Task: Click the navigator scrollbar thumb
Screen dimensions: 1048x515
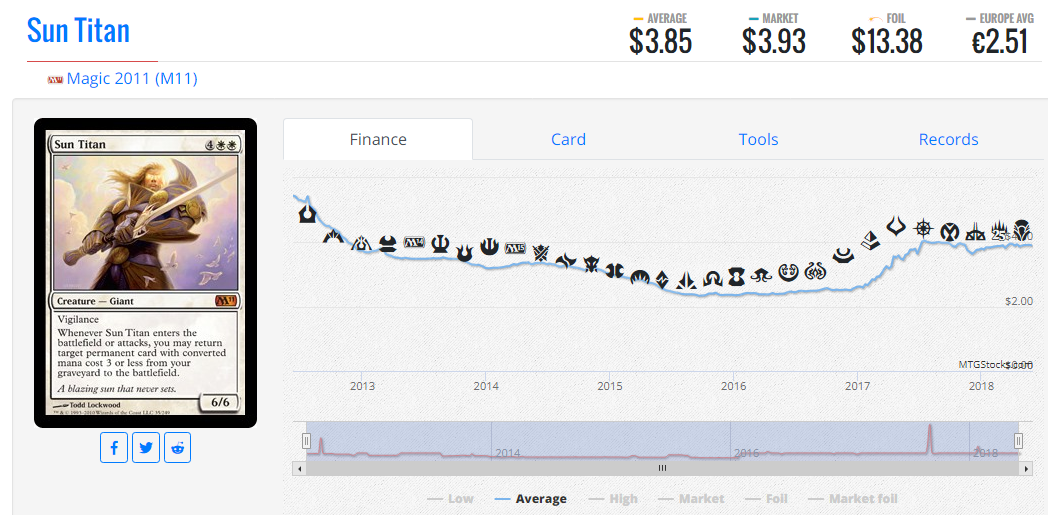Action: click(x=662, y=468)
